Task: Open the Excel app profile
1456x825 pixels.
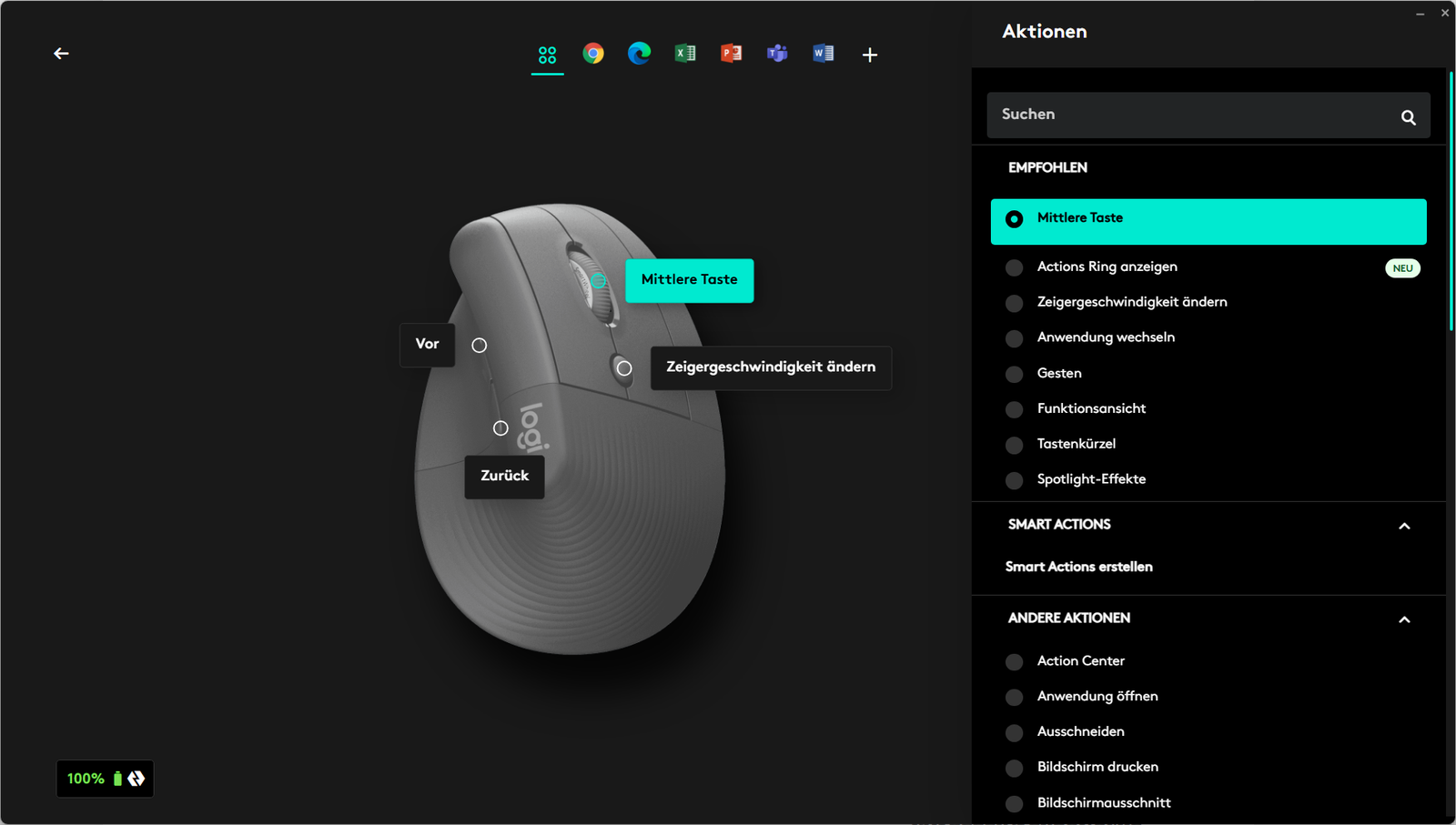Action: [685, 54]
